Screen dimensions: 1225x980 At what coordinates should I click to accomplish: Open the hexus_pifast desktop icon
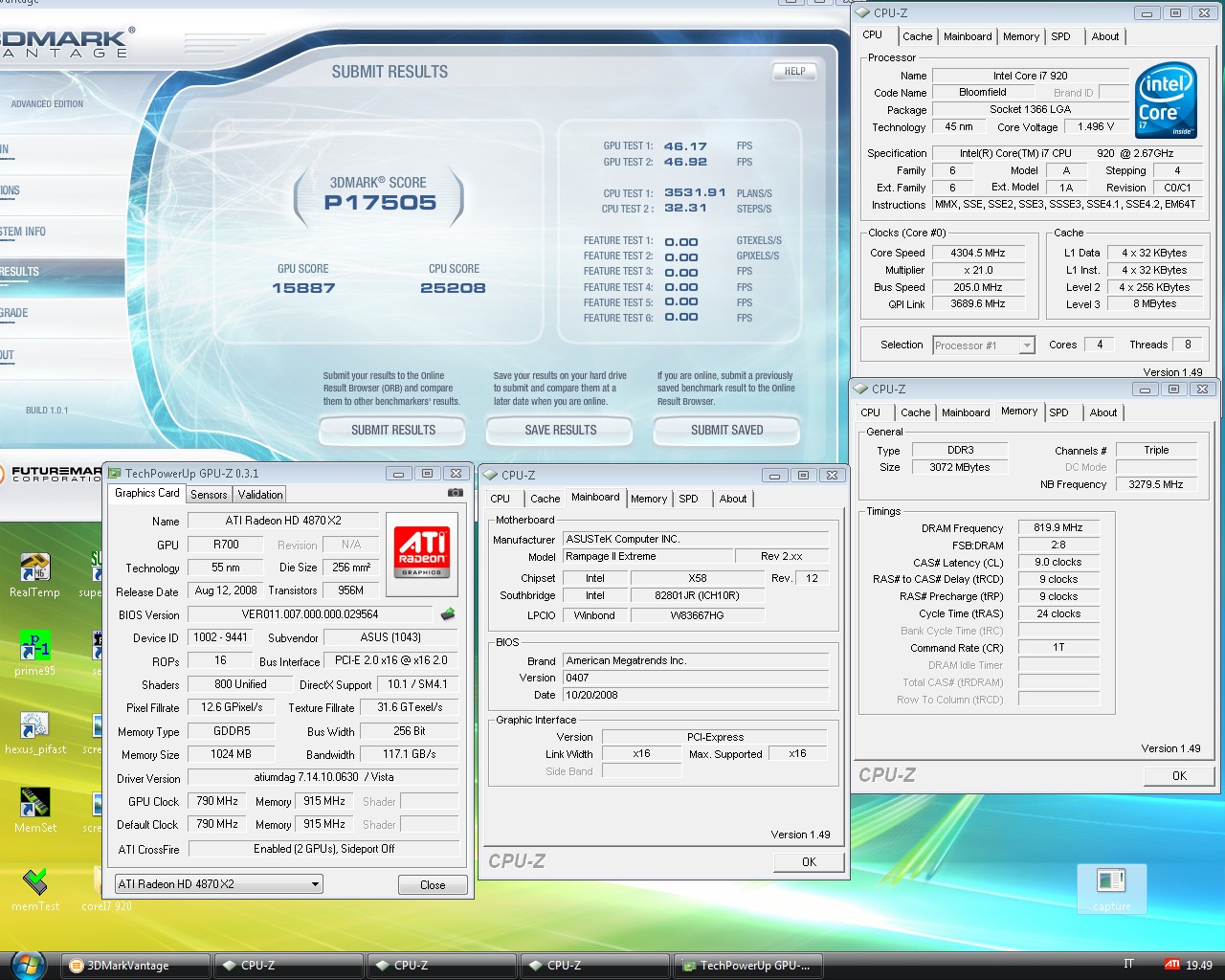point(35,733)
